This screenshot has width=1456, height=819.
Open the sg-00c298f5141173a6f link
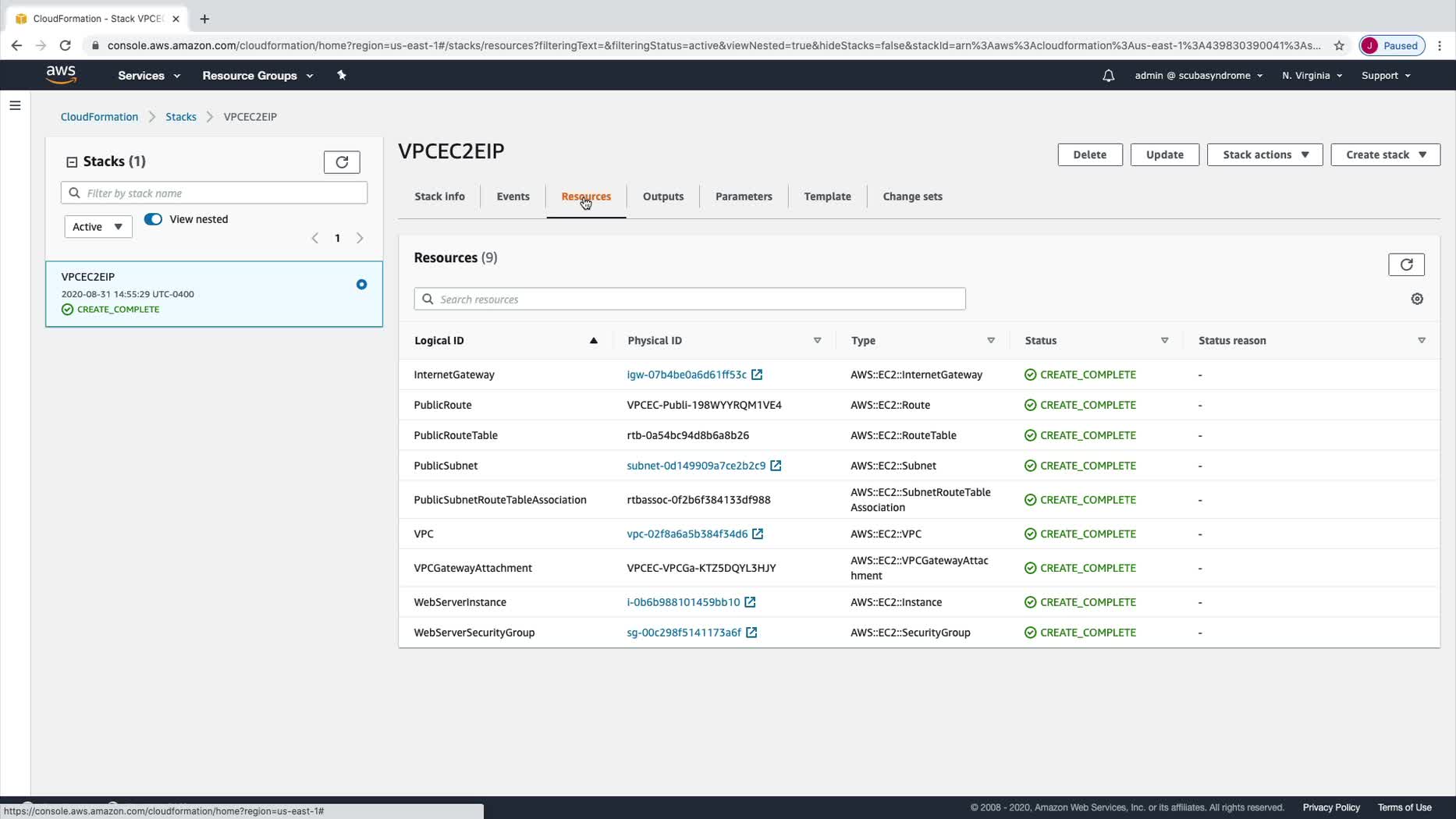click(684, 633)
